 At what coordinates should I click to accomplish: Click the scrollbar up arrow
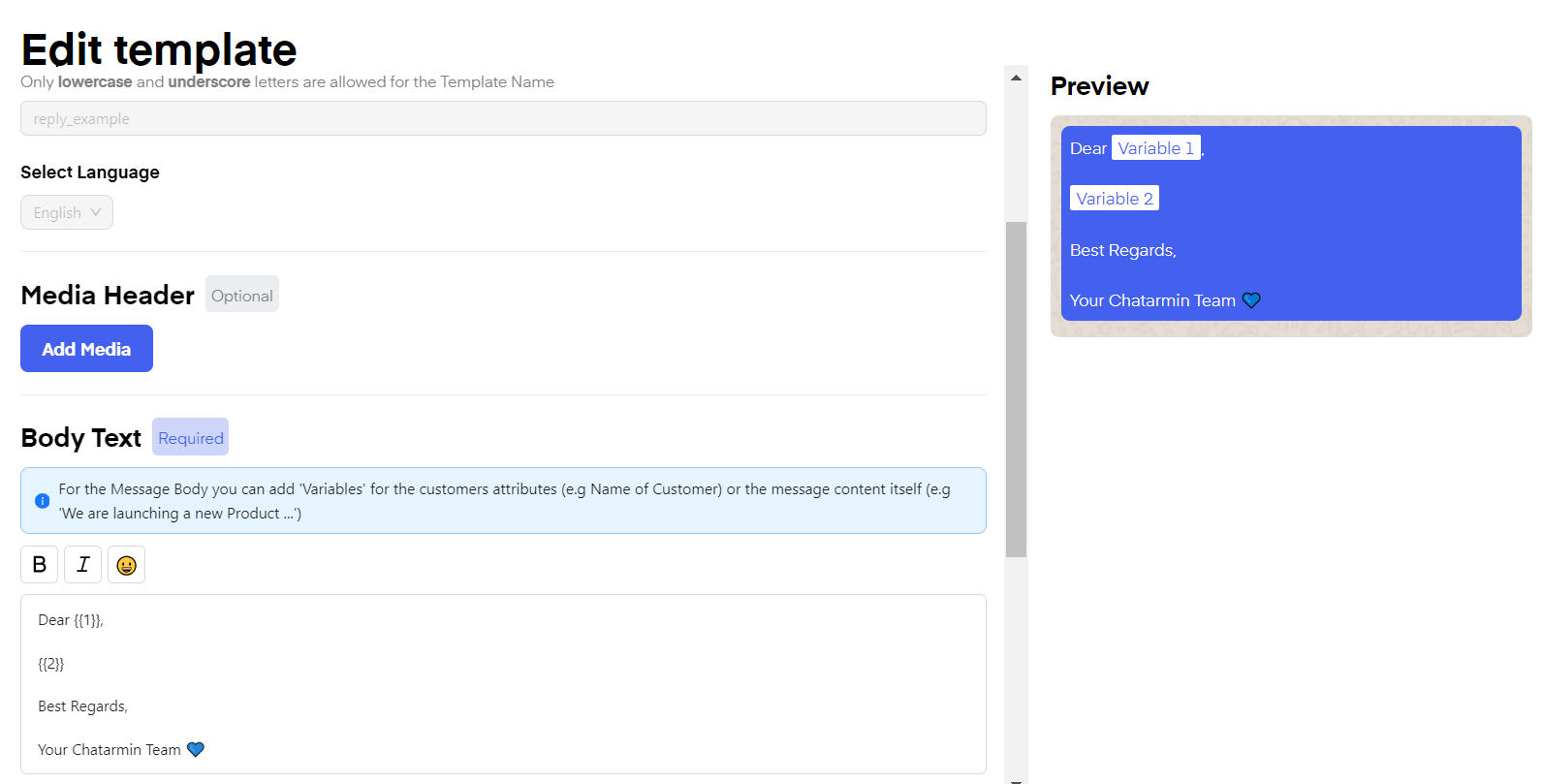(x=1016, y=78)
